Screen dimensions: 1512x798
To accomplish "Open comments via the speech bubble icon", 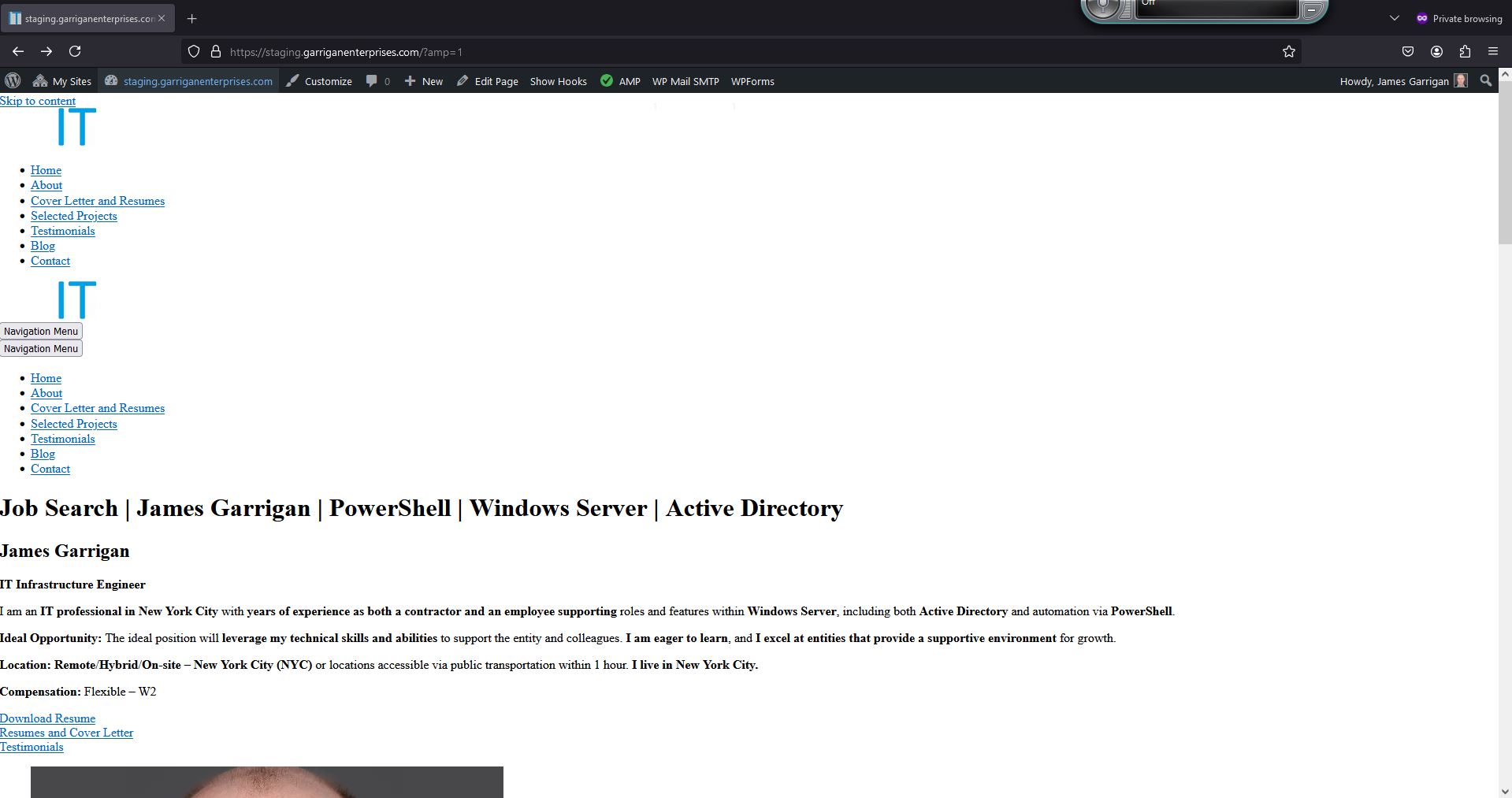I will click(x=372, y=80).
